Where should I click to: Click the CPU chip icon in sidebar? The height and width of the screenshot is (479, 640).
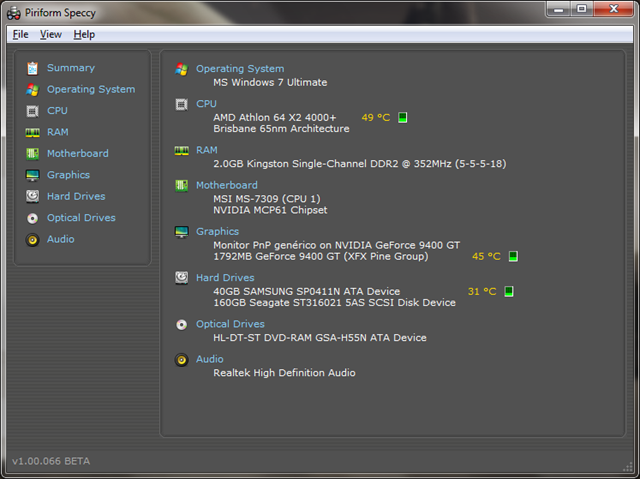coord(33,111)
